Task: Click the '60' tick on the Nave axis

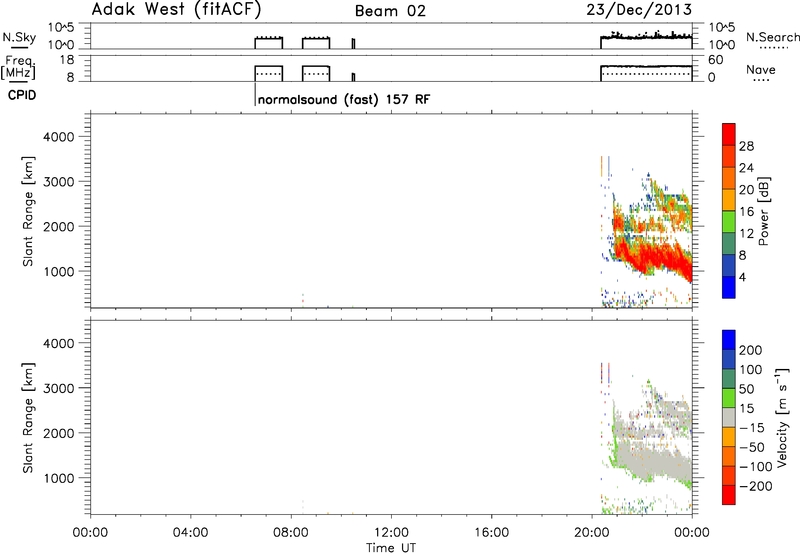Action: pyautogui.click(x=715, y=60)
